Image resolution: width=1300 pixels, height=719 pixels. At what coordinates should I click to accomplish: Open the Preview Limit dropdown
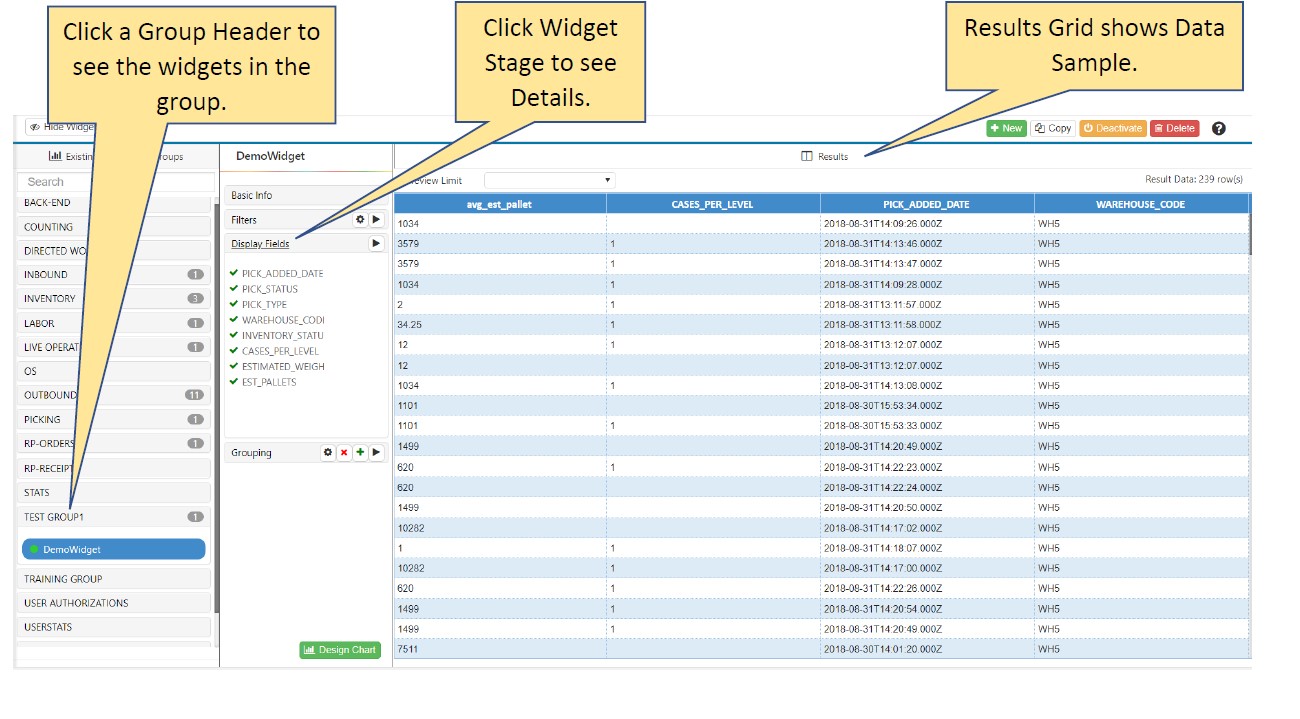[x=549, y=181]
